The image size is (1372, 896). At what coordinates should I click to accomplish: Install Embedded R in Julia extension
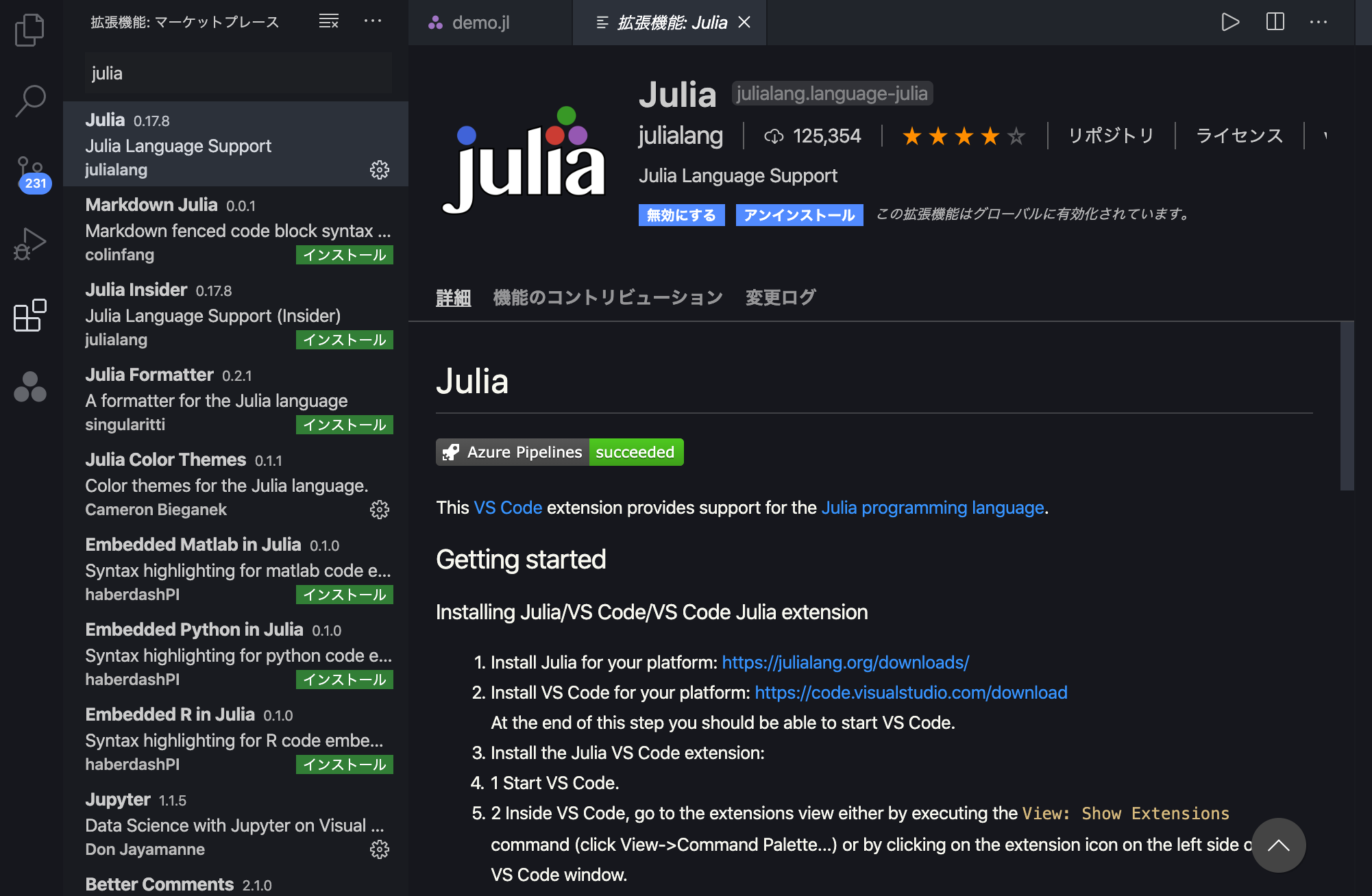pos(345,764)
